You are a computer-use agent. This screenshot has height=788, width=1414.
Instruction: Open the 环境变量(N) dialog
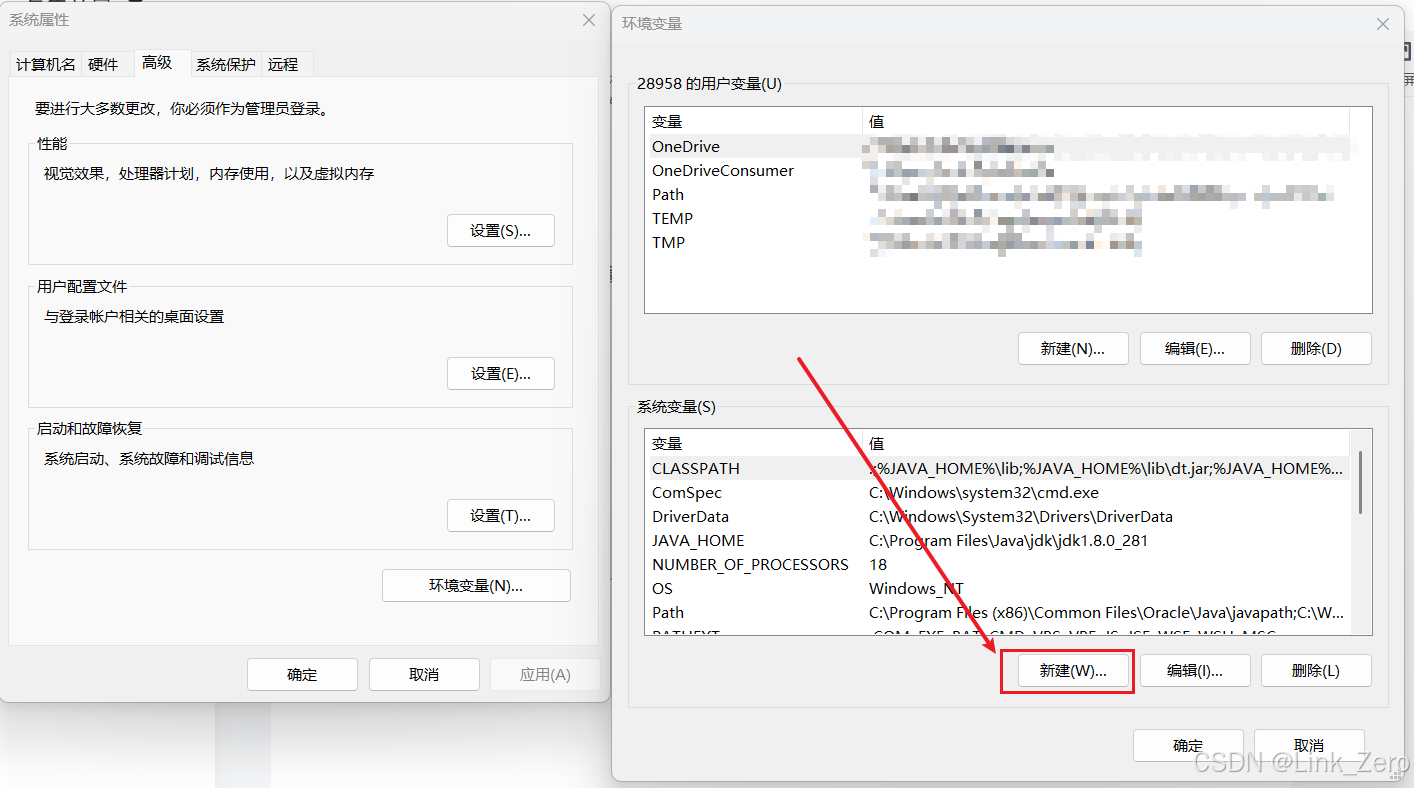[476, 585]
